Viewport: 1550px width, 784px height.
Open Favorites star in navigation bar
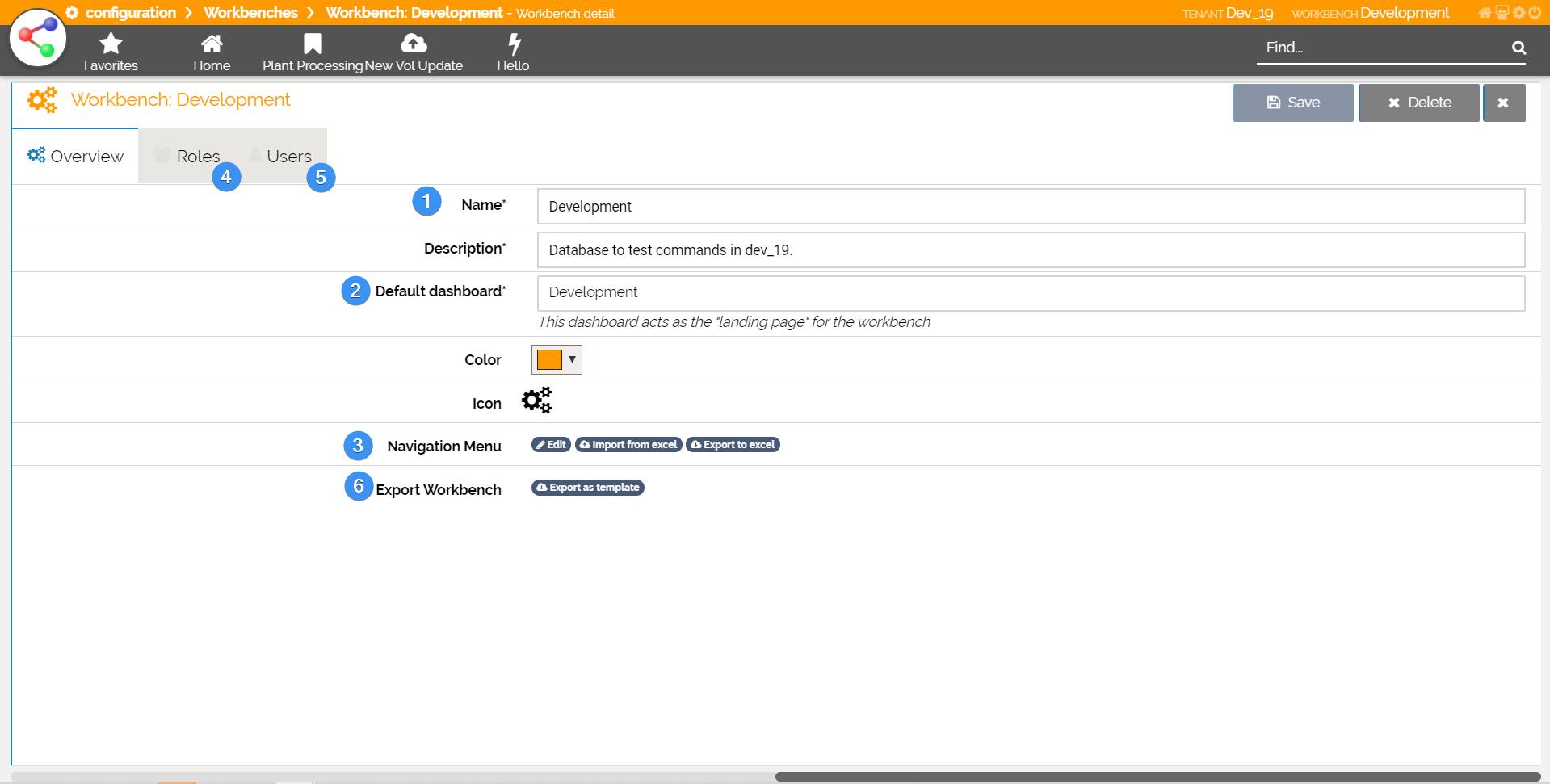point(111,52)
